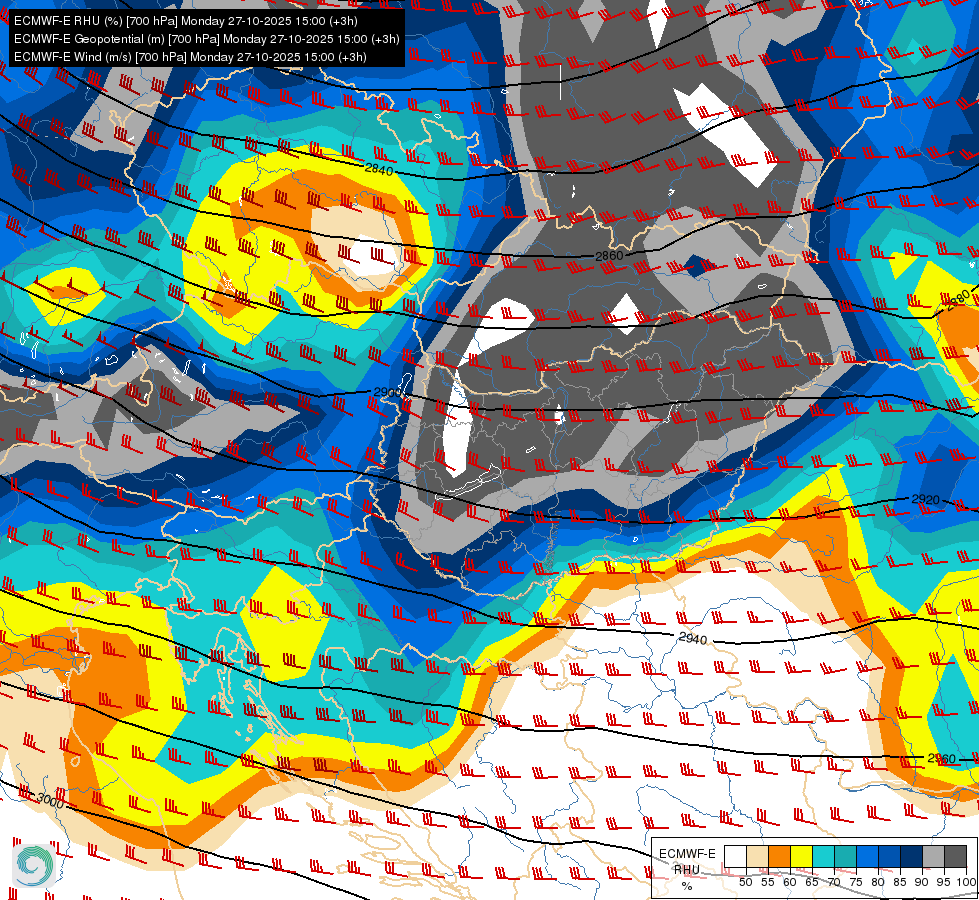This screenshot has width=979, height=900.
Task: Select the ECMWF-E RHU (%) title line
Action: (x=185, y=21)
